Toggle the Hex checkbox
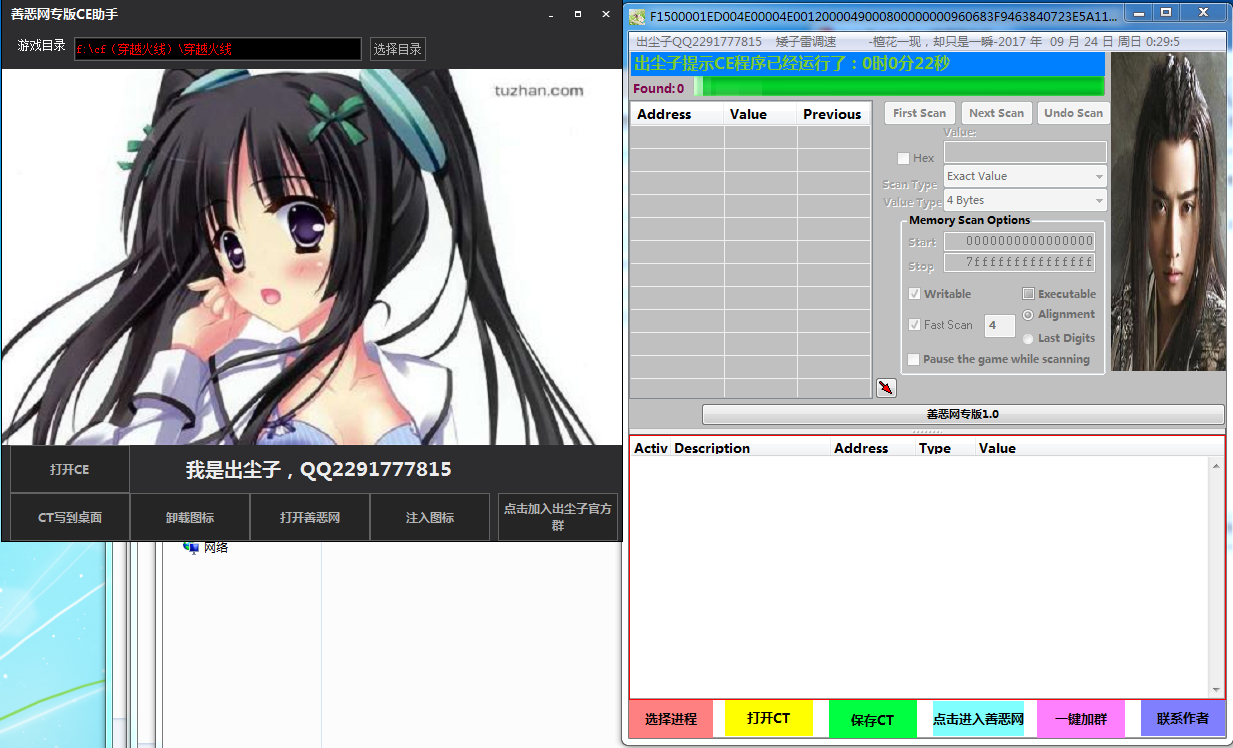Viewport: 1233px width, 748px height. 904,158
